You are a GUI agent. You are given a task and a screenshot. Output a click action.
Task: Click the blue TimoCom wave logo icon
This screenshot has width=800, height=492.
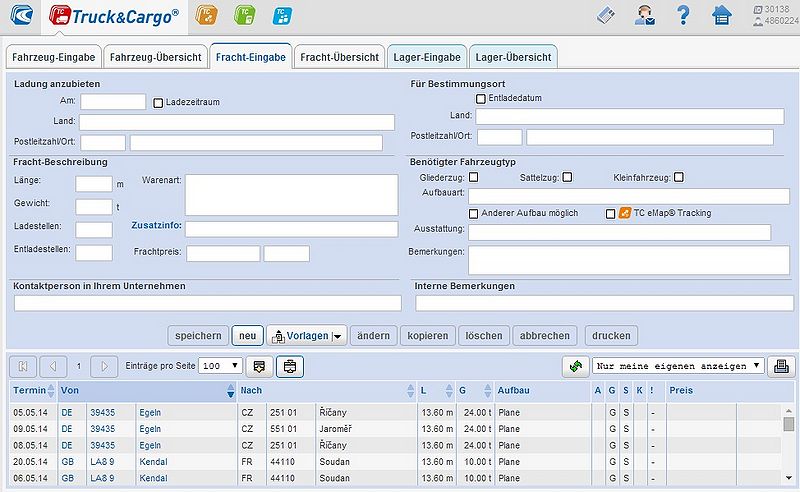(x=21, y=15)
